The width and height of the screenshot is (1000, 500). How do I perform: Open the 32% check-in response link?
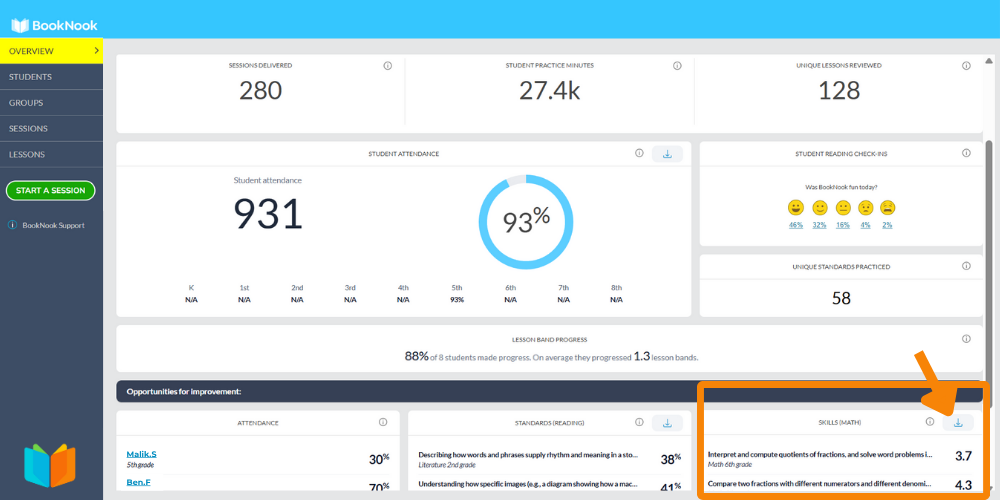(820, 225)
